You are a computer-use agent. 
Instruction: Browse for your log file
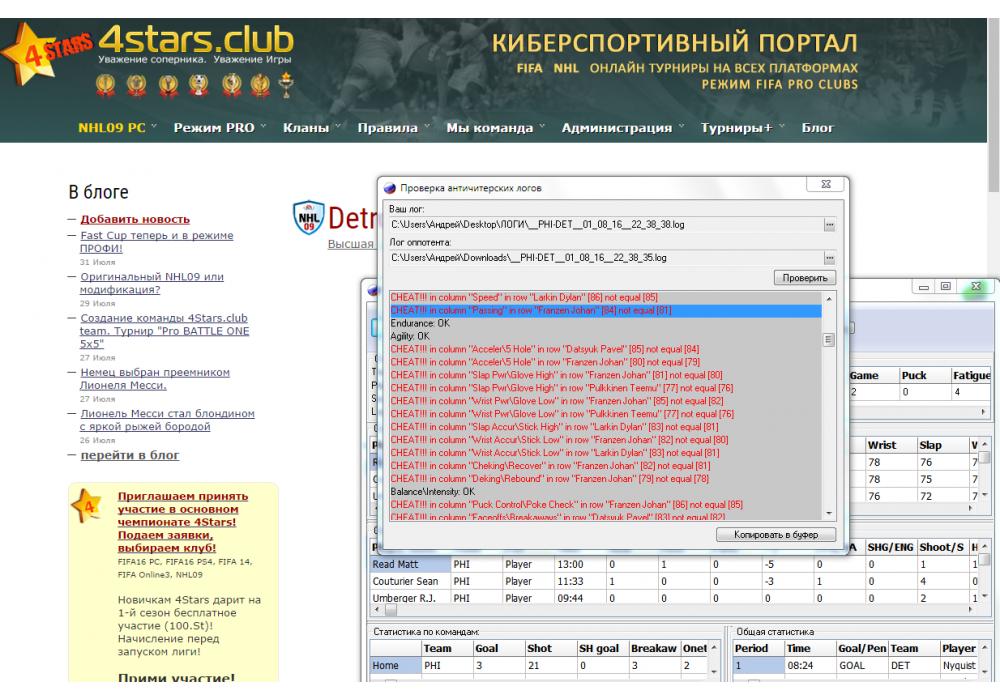click(829, 225)
